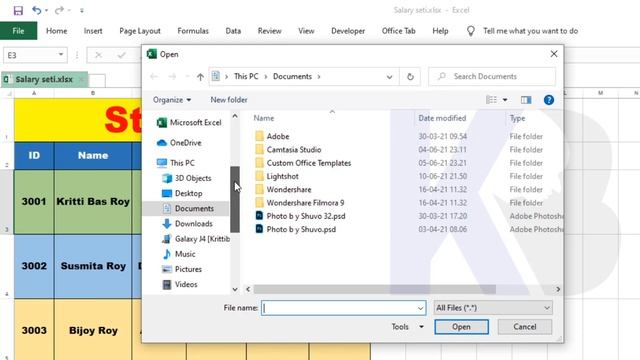Click the file list horizontal scrollbar
The width and height of the screenshot is (640, 360).
pyautogui.click(x=375, y=289)
